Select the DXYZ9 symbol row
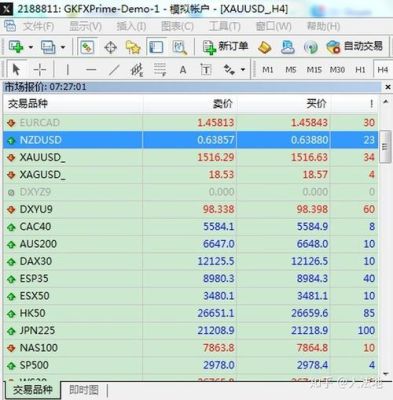This screenshot has width=393, height=400. click(190, 192)
